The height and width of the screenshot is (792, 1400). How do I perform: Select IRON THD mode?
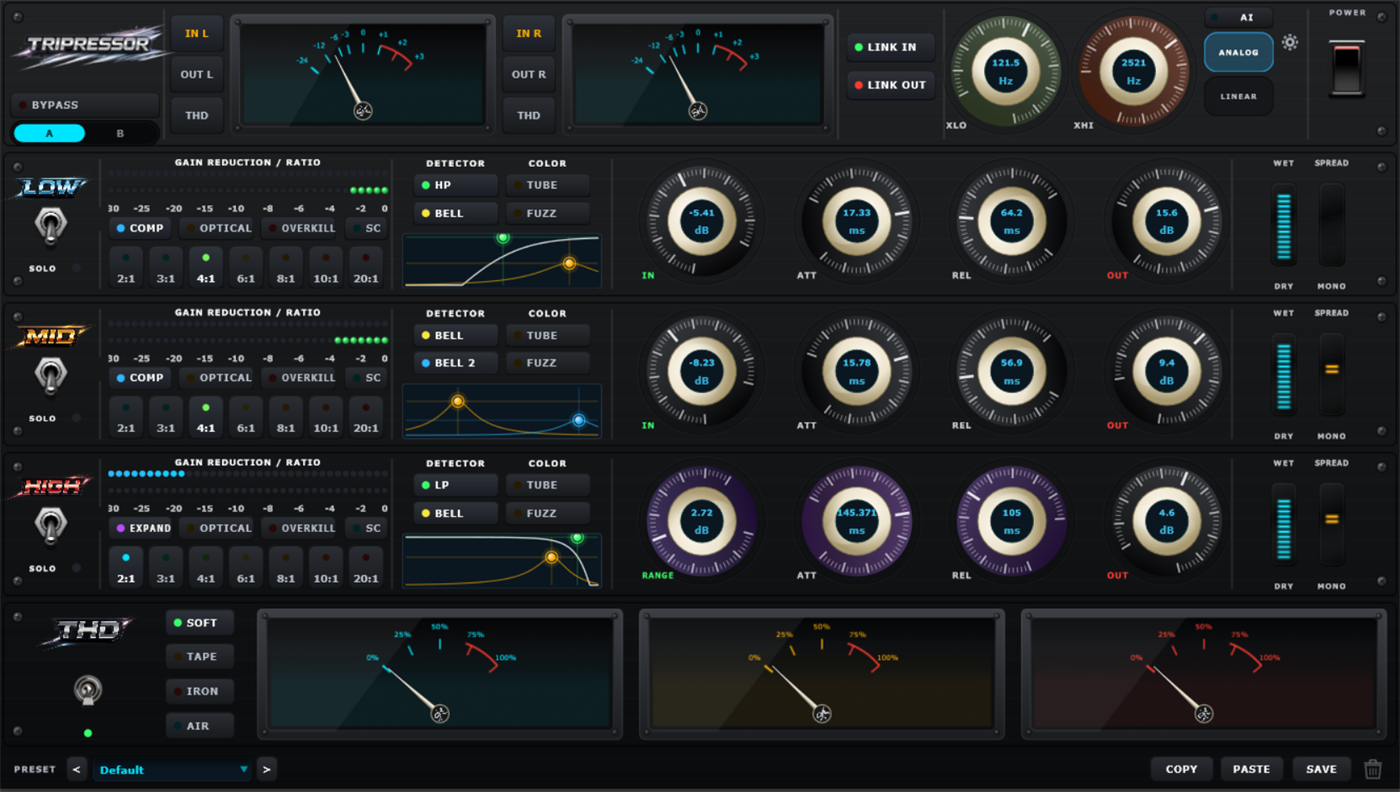tap(200, 691)
